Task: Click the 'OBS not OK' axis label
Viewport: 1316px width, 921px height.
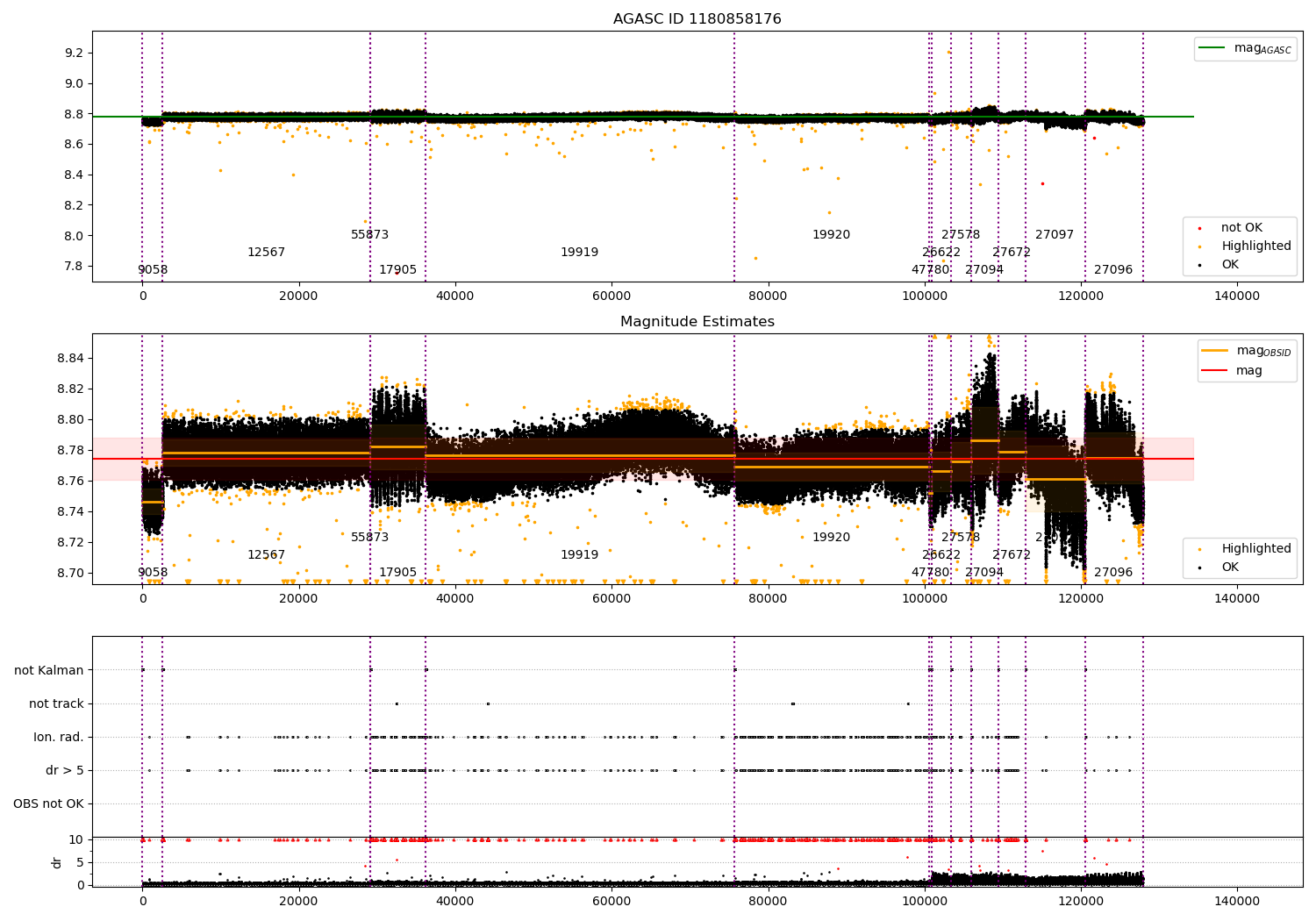Action: pos(48,803)
